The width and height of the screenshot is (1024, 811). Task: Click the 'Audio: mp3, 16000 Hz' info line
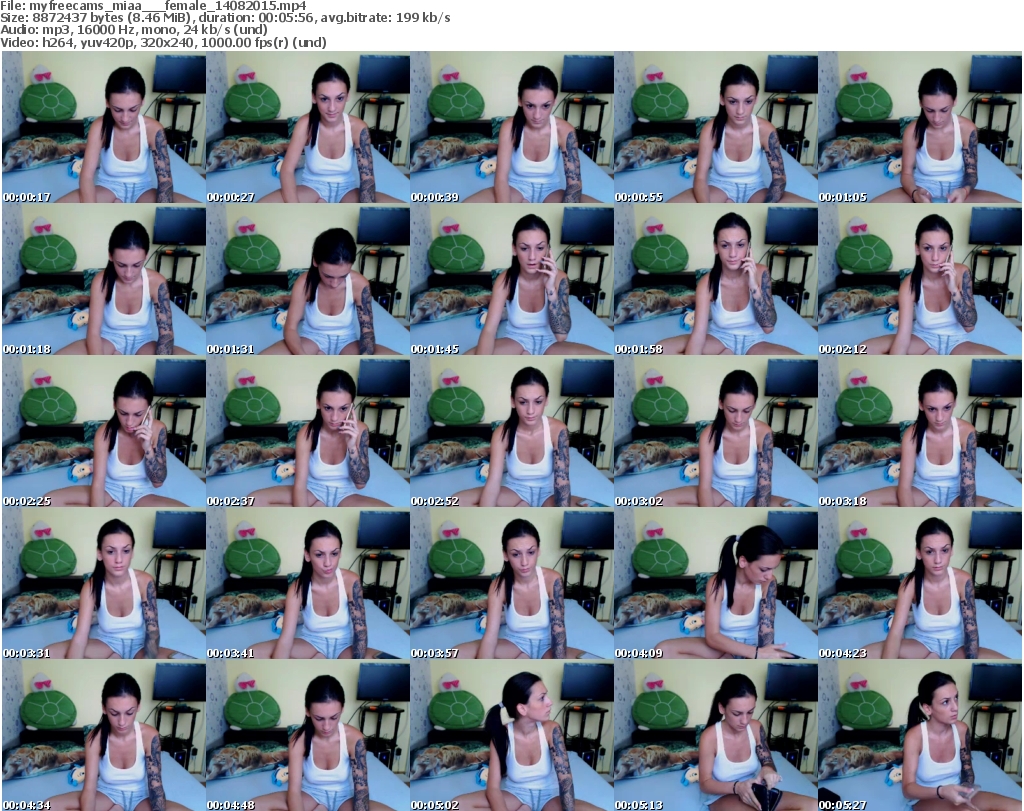(x=134, y=30)
